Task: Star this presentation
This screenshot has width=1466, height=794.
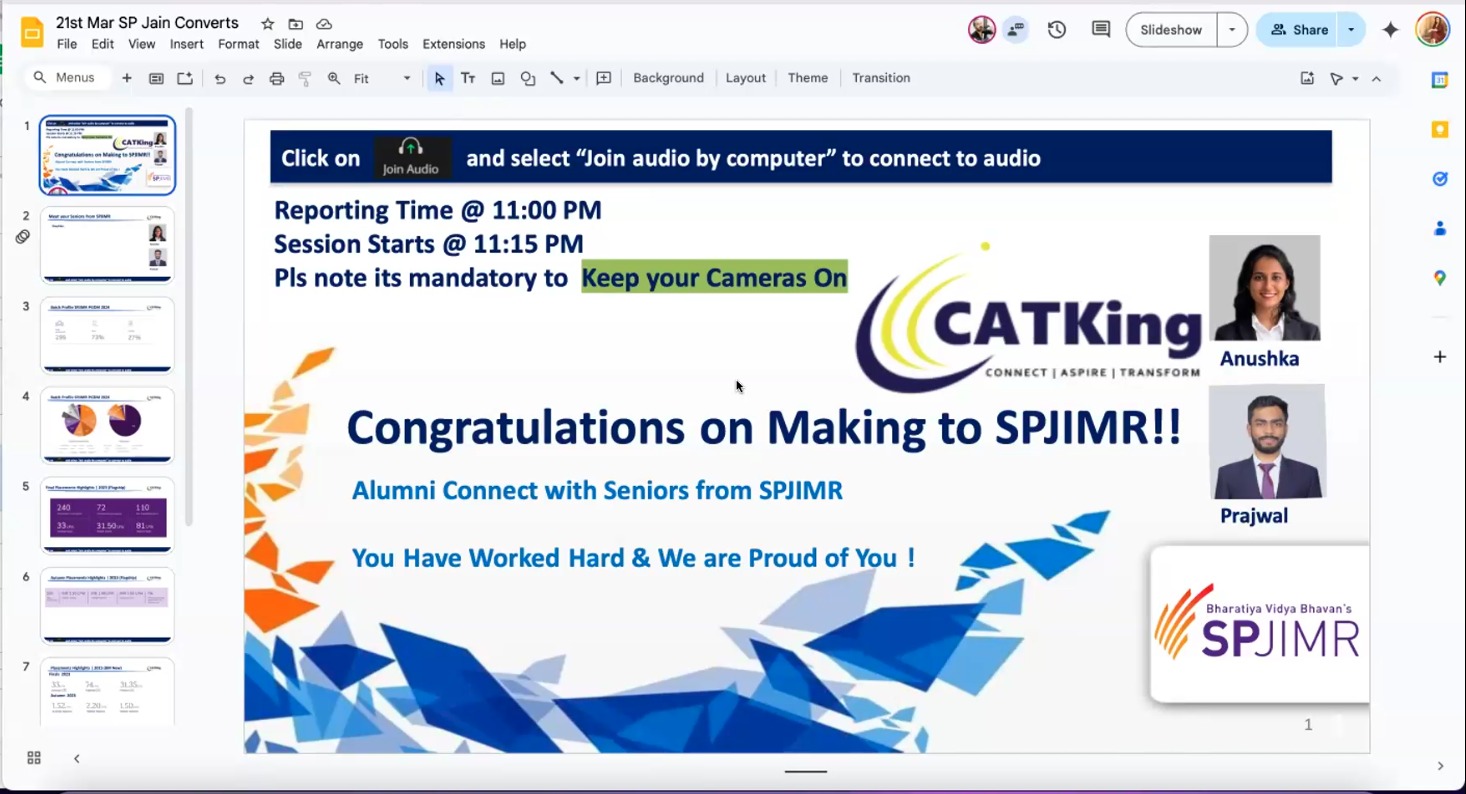Action: pos(268,24)
